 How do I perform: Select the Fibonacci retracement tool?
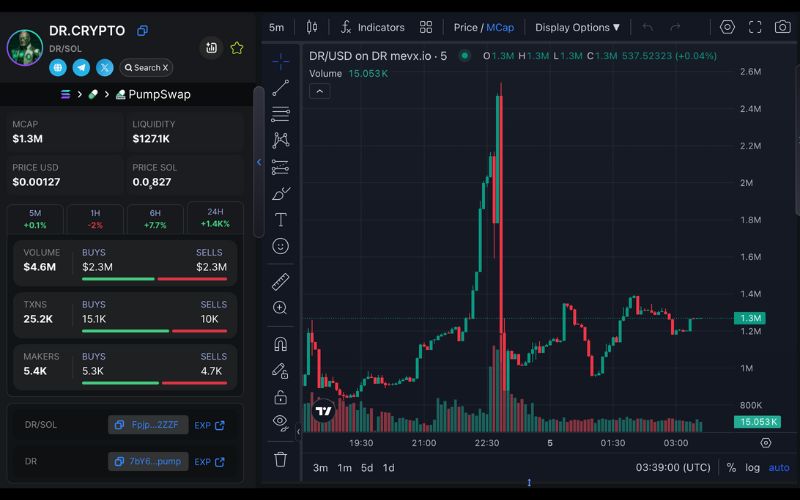(x=281, y=114)
